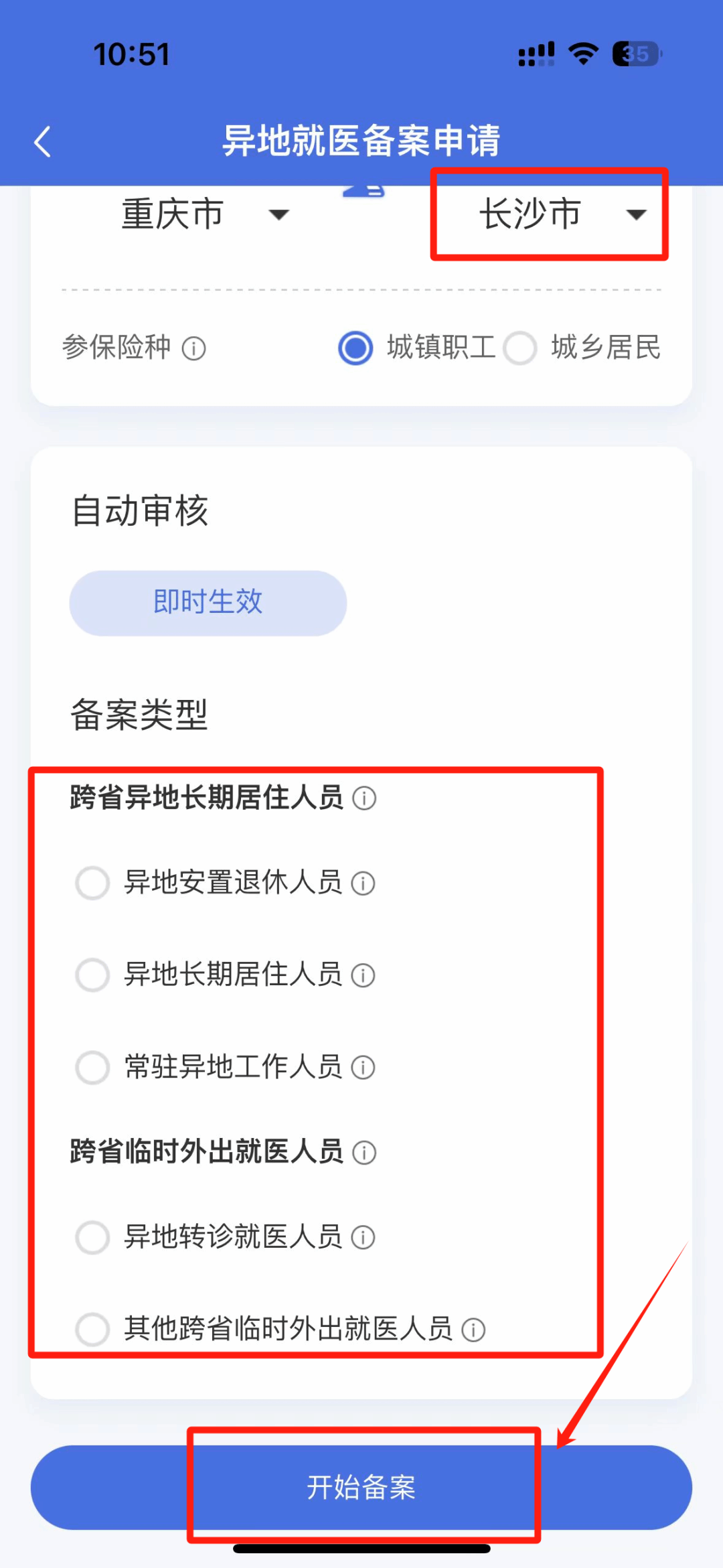Tap the back arrow in header

click(x=43, y=142)
